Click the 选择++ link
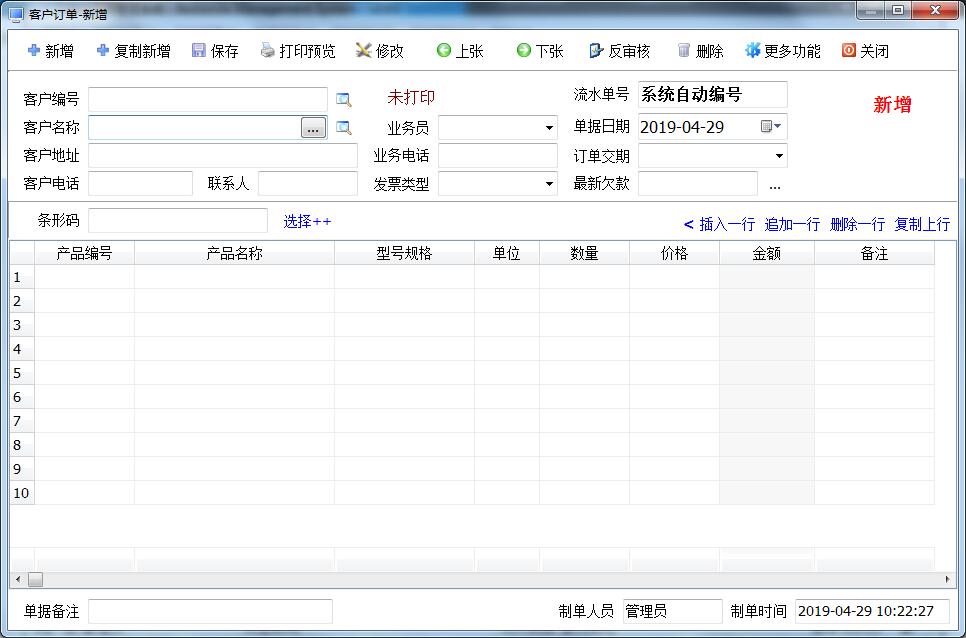This screenshot has height=638, width=966. click(307, 222)
